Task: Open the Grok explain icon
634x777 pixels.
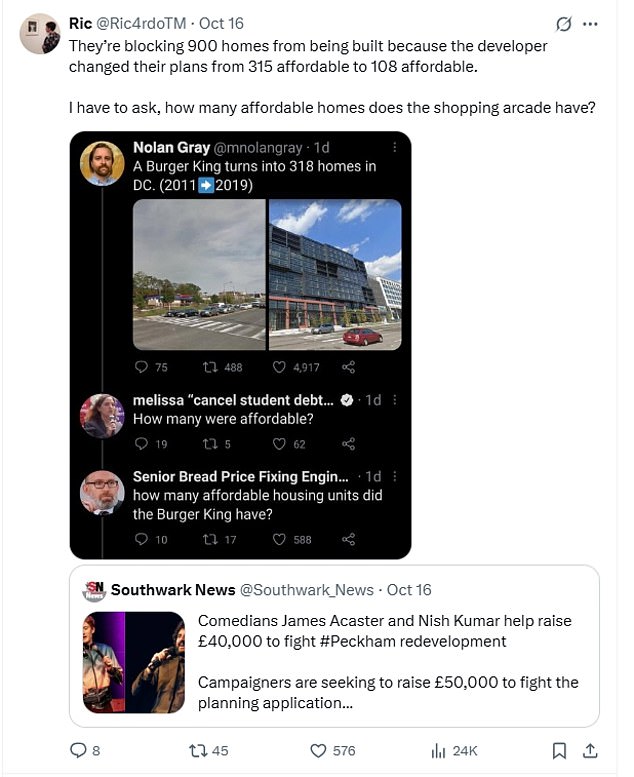Action: click(x=563, y=24)
